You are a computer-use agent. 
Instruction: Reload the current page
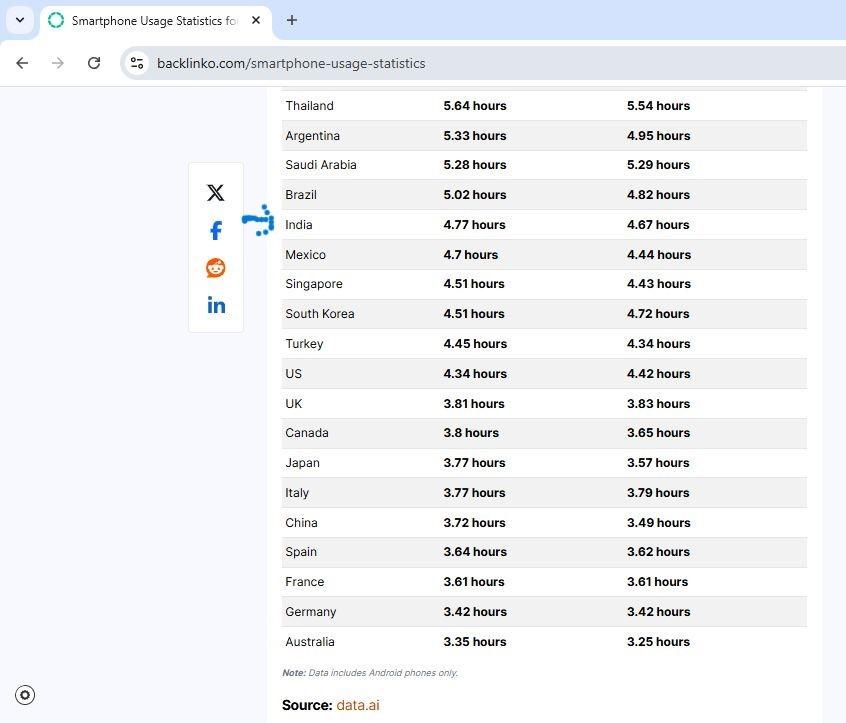point(94,63)
